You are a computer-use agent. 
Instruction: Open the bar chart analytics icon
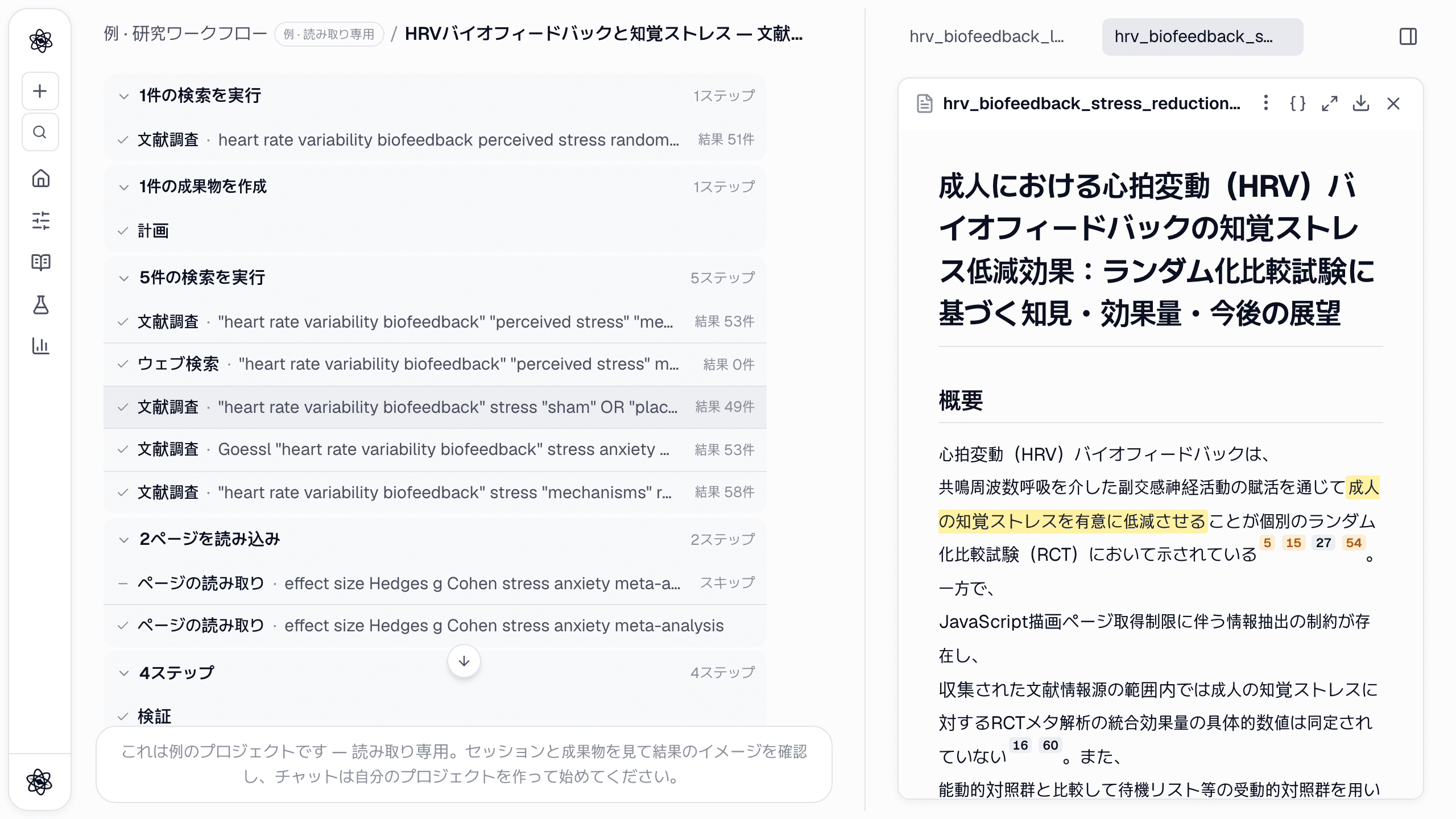click(x=40, y=346)
